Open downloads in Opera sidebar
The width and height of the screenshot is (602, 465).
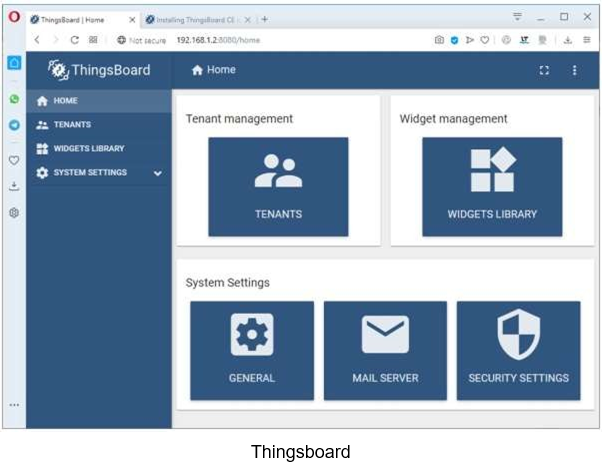14,186
